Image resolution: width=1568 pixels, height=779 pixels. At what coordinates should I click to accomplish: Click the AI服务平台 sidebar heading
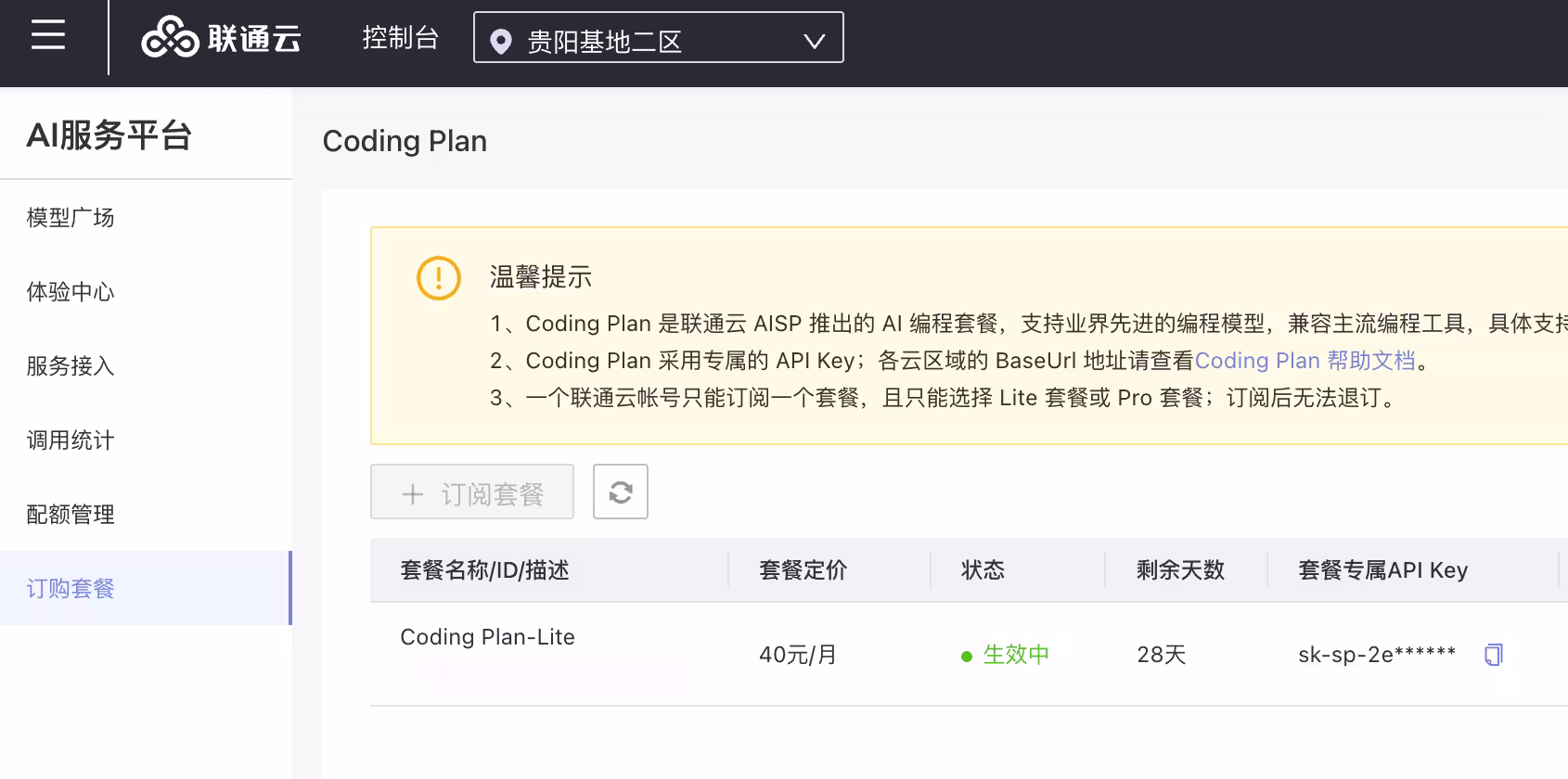tap(109, 135)
